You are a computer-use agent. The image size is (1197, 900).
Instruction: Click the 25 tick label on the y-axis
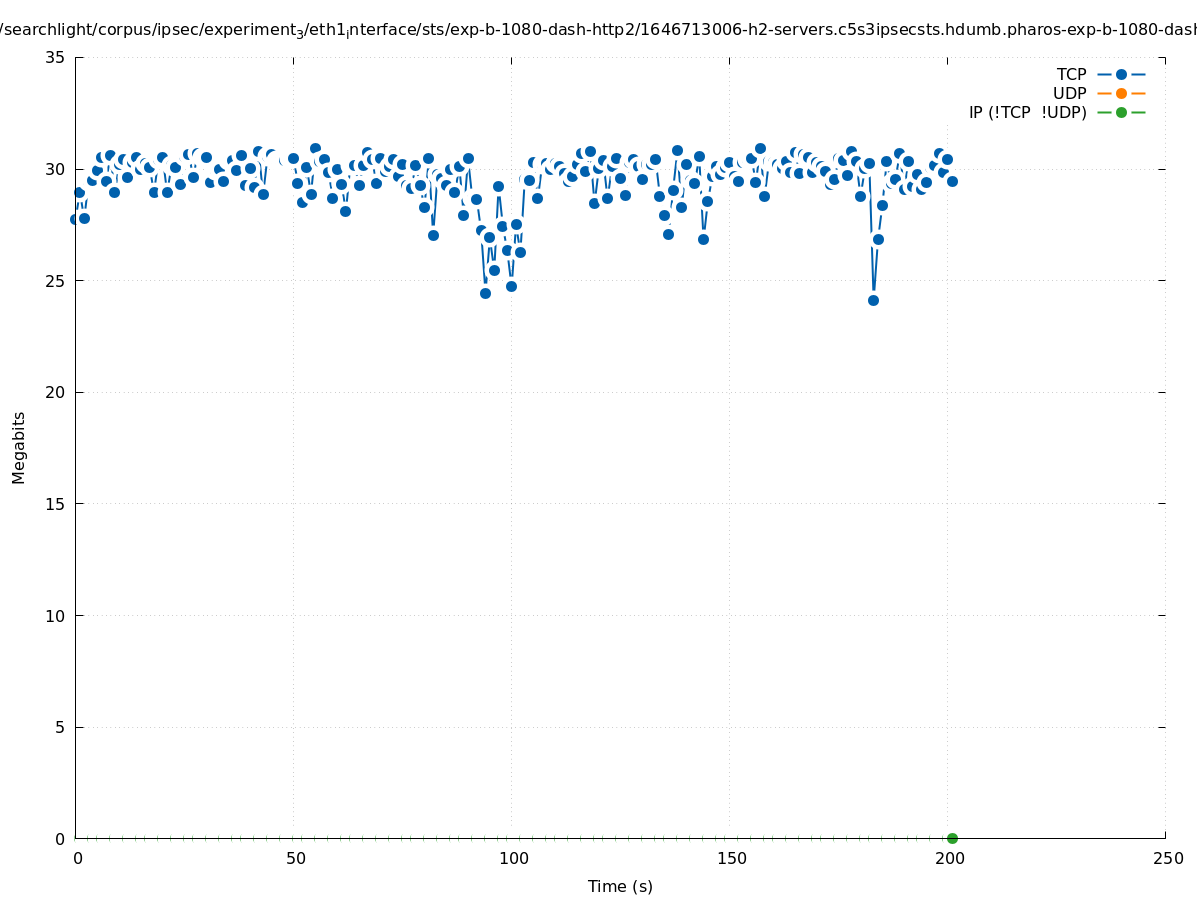55,281
